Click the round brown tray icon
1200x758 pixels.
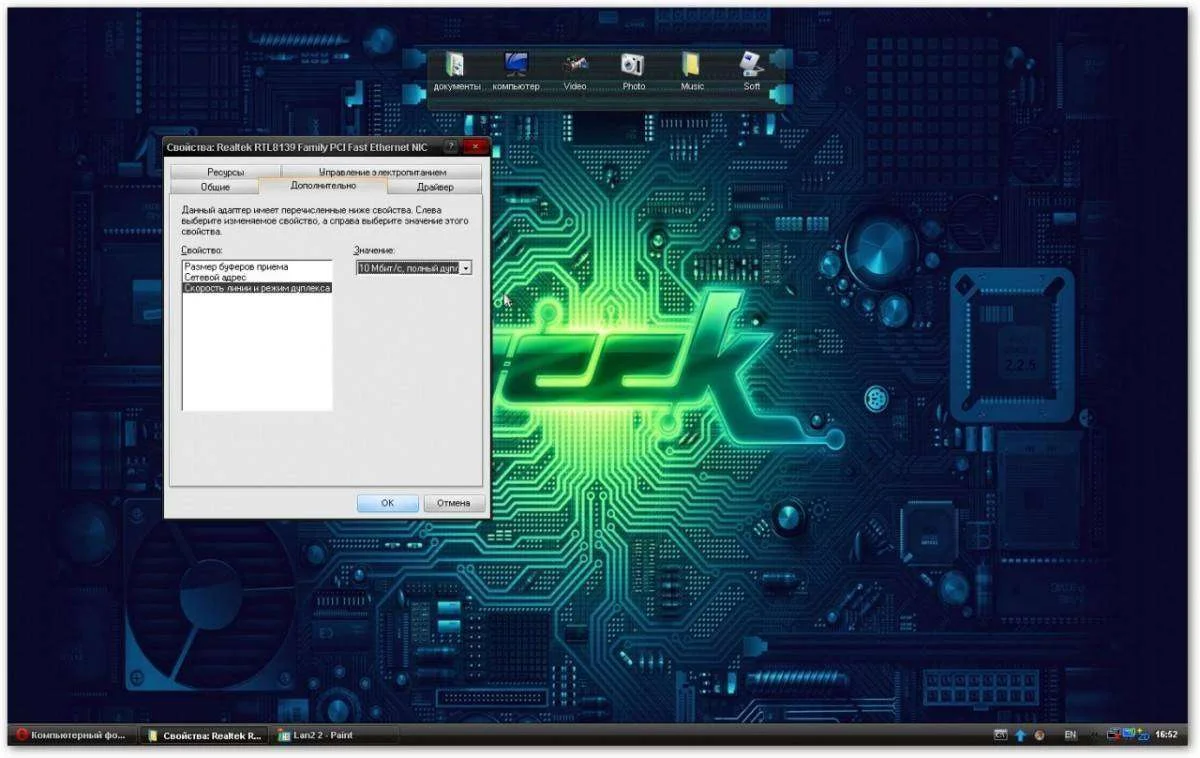pos(1040,735)
